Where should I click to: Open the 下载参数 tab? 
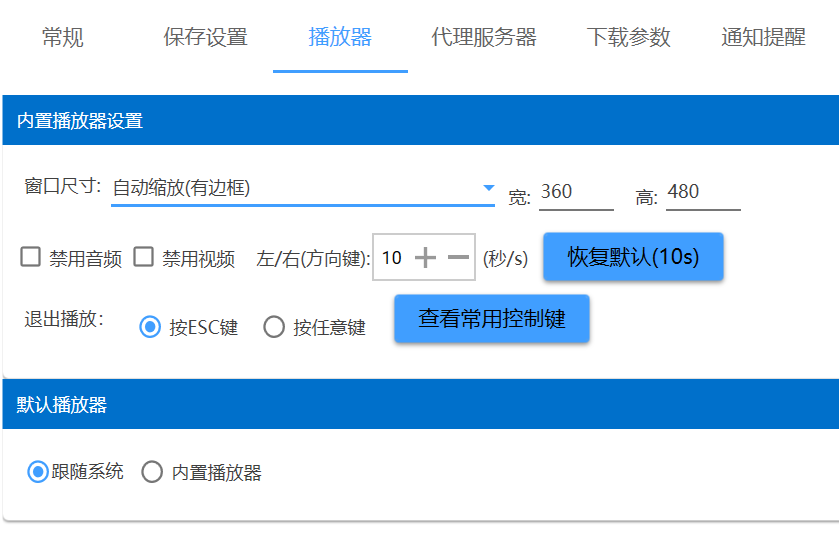coord(629,37)
